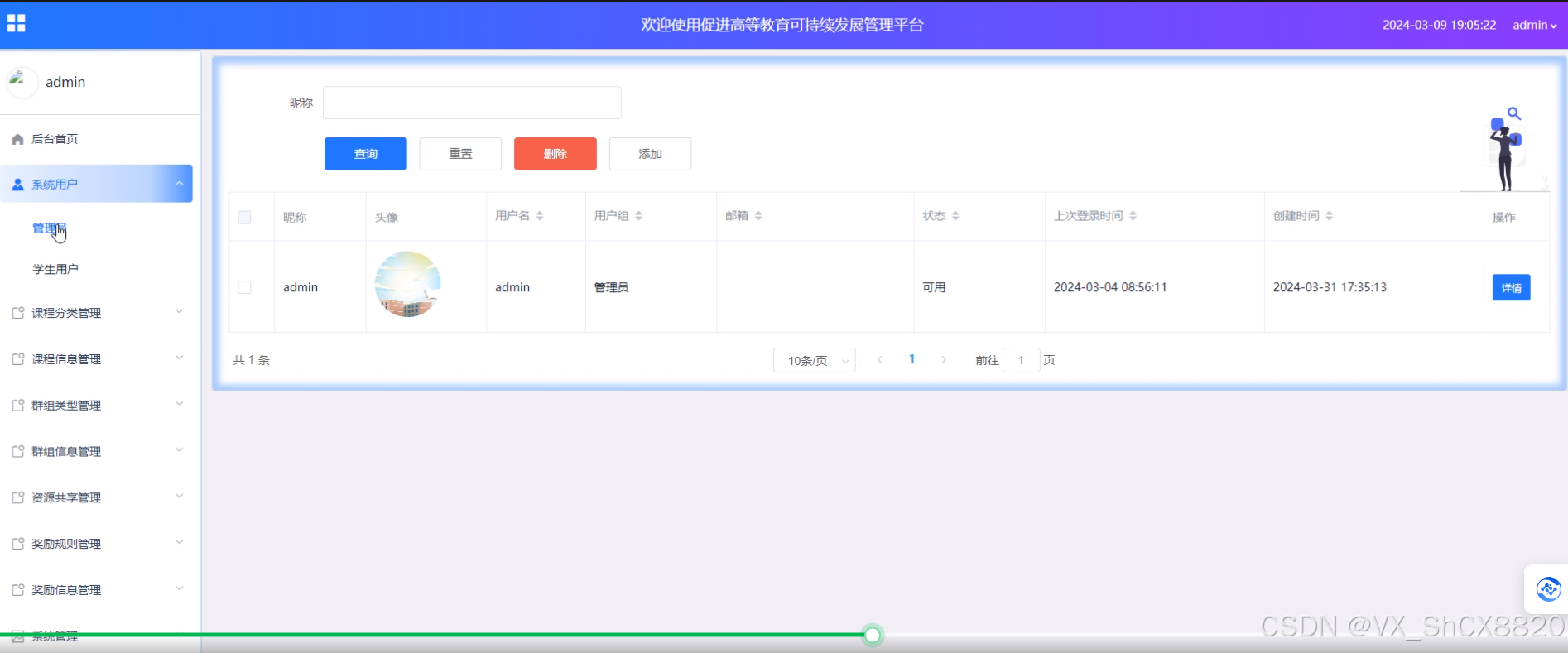Open the admin account dropdown in header

pyautogui.click(x=1534, y=25)
